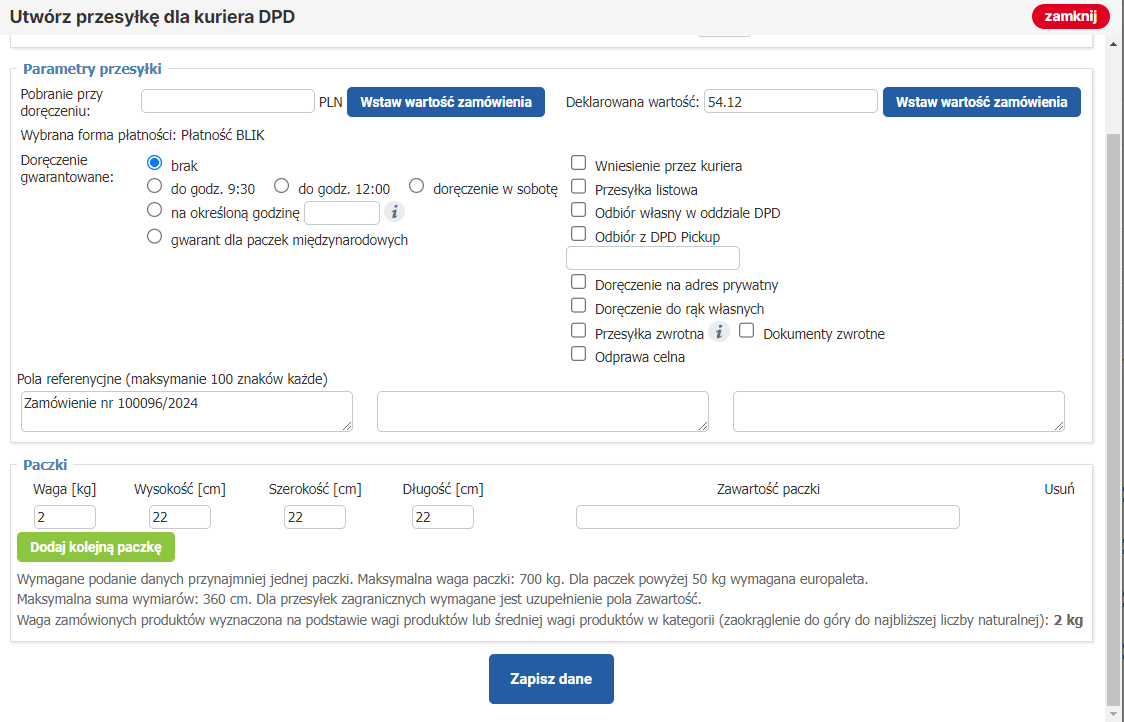Select 'do godz. 12:00' delivery radio
The image size is (1124, 722).
coord(282,186)
